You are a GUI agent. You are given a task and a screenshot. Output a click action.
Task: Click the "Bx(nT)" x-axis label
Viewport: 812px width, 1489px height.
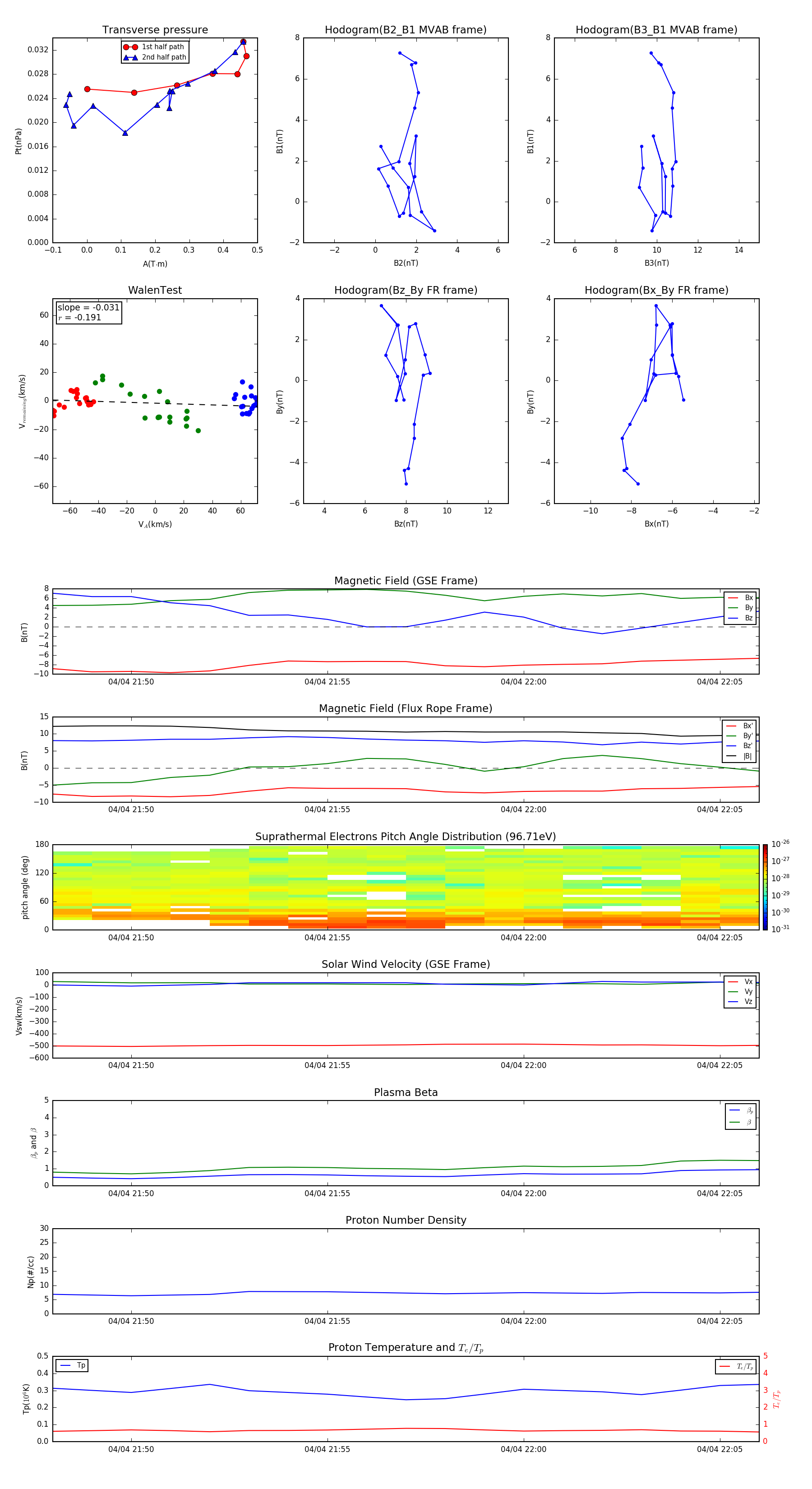[656, 524]
